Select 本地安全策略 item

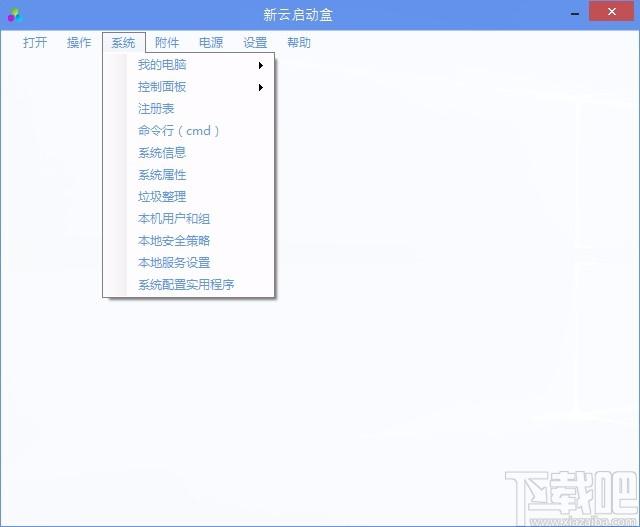(174, 241)
